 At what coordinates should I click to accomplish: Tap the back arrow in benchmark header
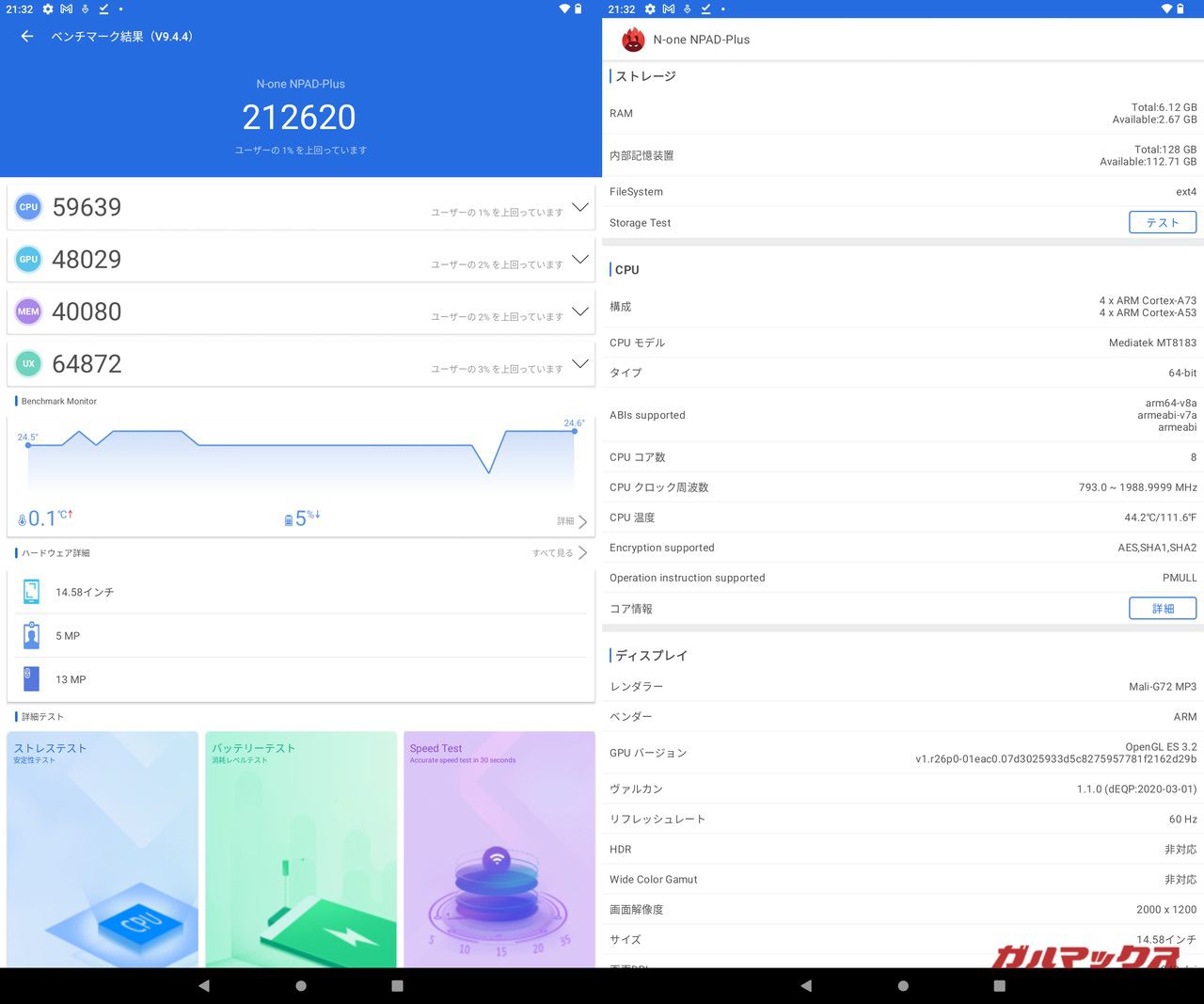tap(27, 37)
